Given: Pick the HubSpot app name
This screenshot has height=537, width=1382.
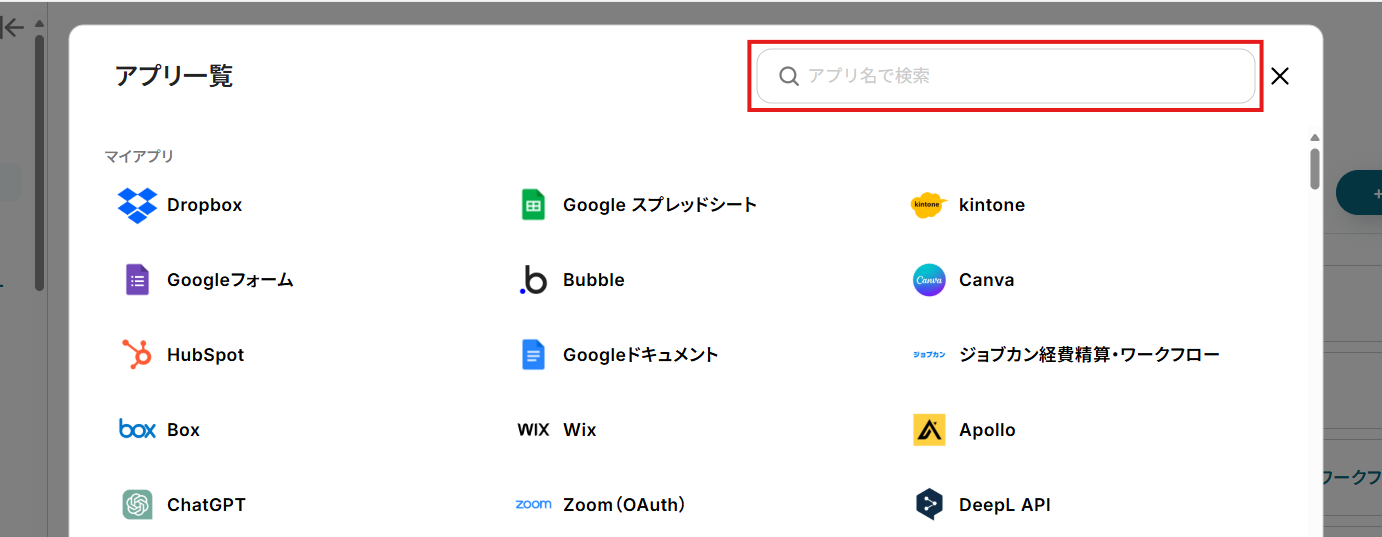Looking at the screenshot, I should point(206,355).
